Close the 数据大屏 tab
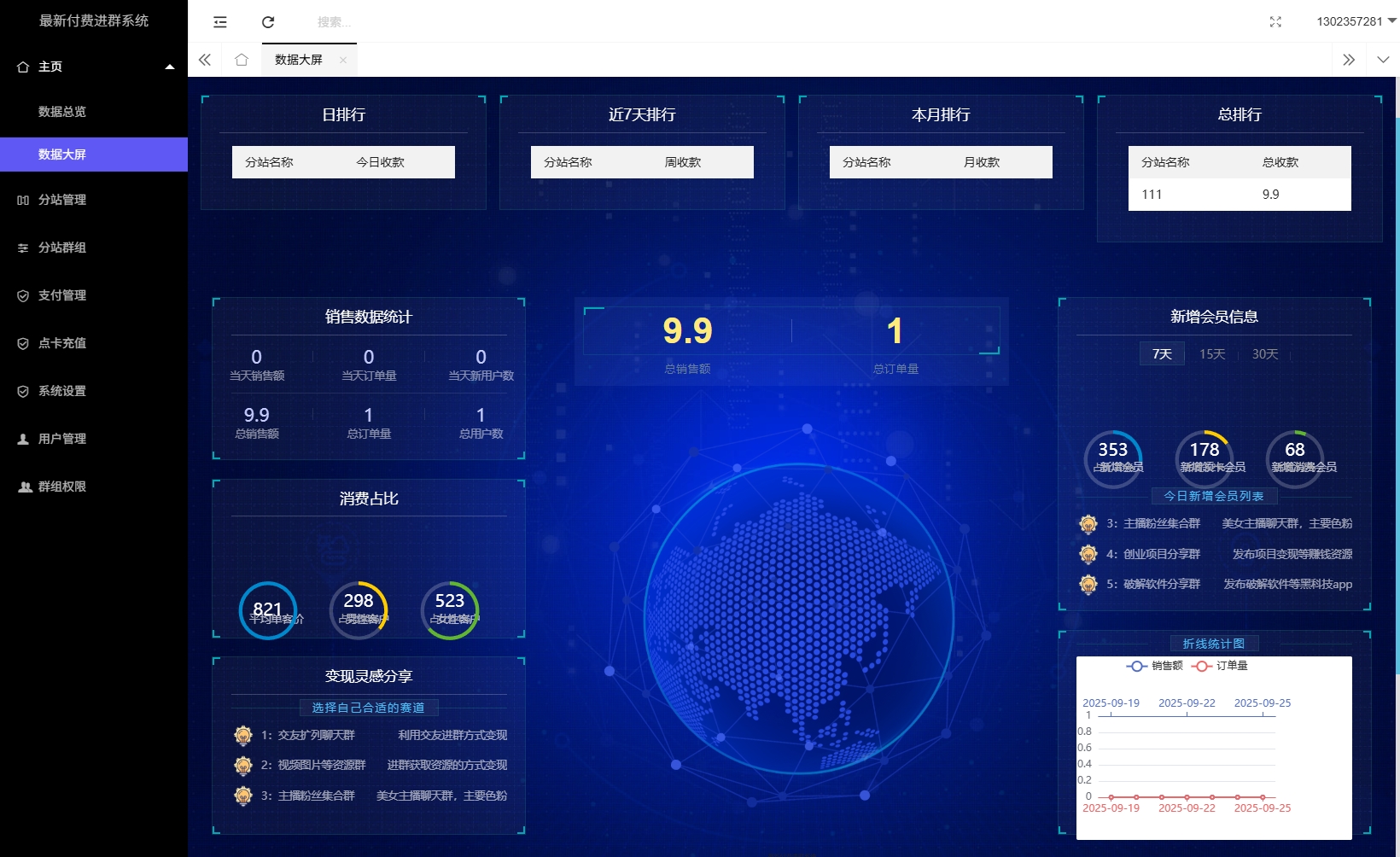This screenshot has width=1400, height=857. point(343,60)
